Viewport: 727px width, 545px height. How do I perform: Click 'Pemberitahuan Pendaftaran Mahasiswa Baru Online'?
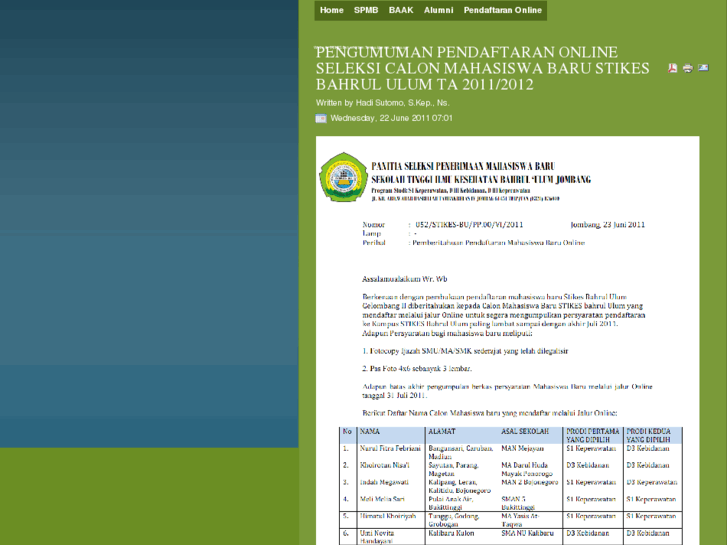(498, 243)
